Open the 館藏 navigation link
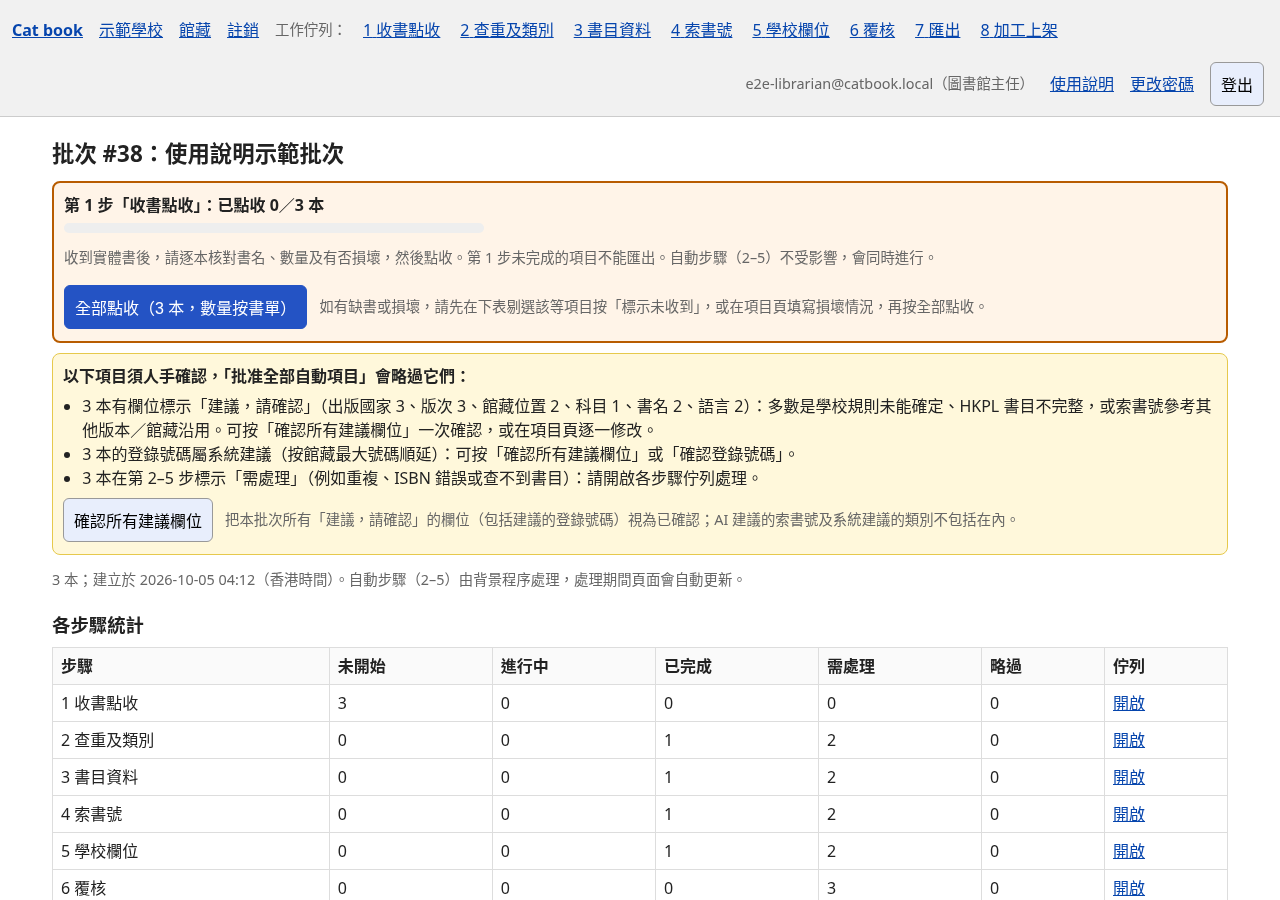 [195, 30]
